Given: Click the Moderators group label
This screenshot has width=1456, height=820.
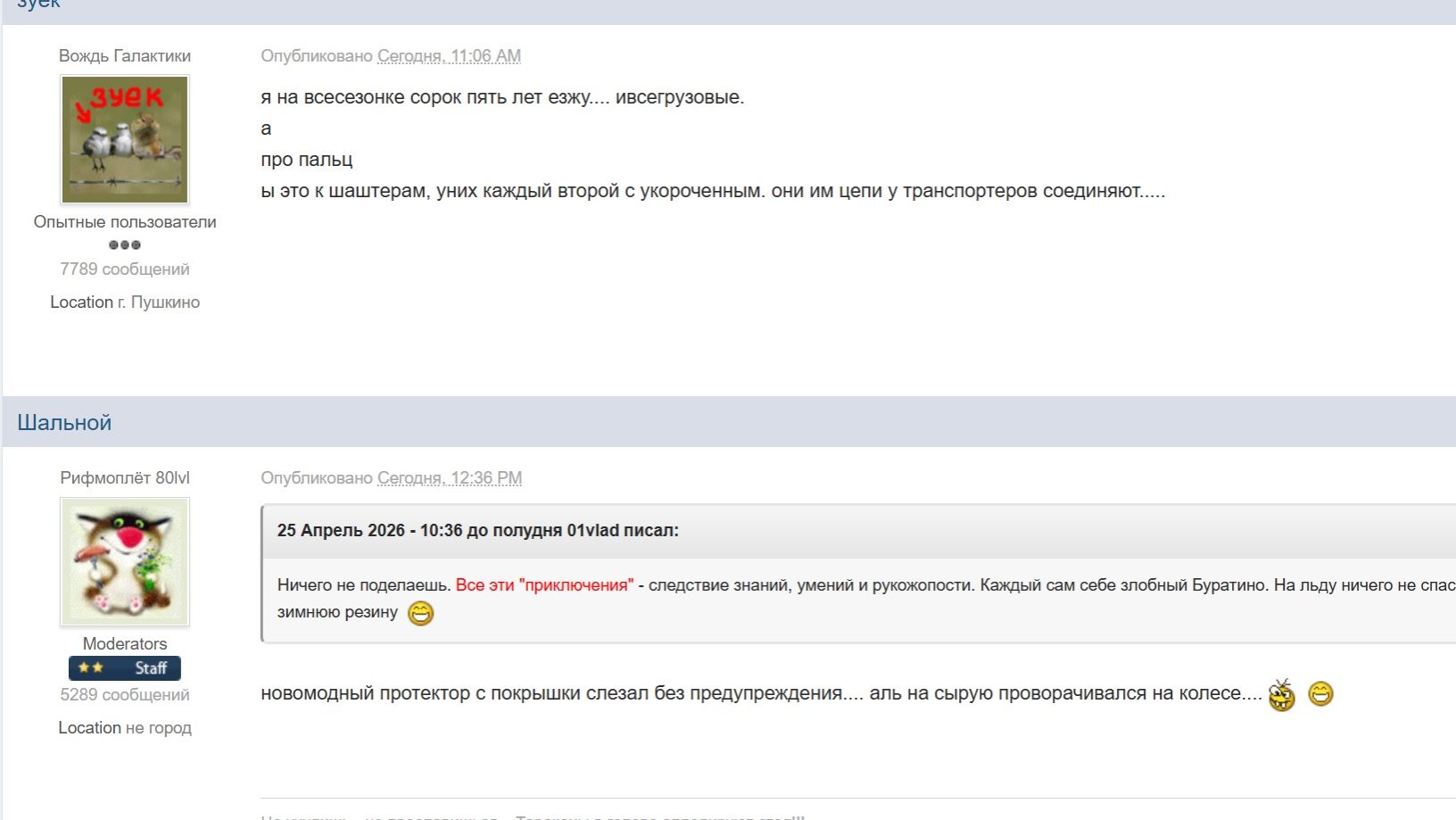Looking at the screenshot, I should pos(124,643).
